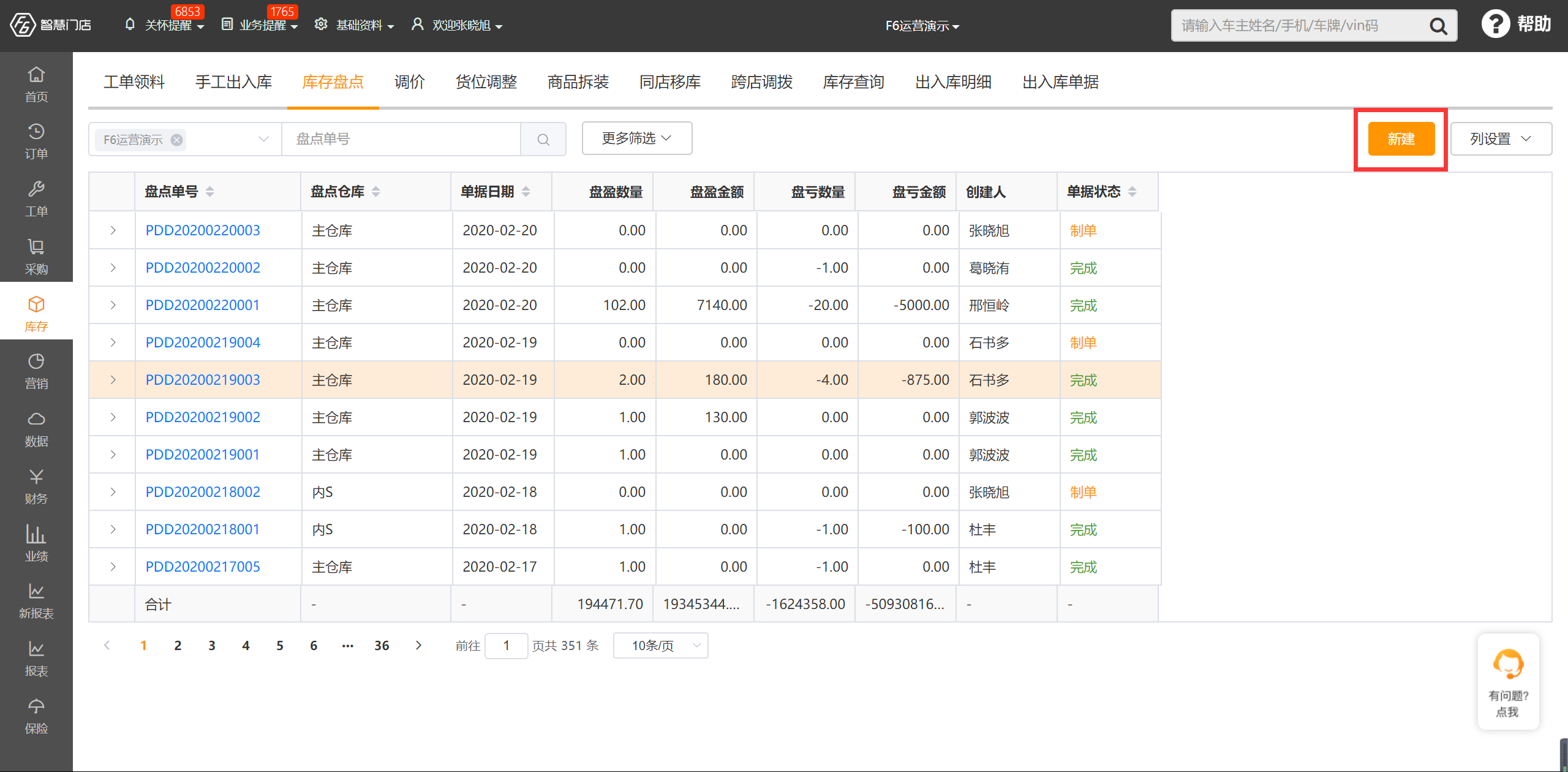Open order link PDD20200220002

click(x=203, y=268)
